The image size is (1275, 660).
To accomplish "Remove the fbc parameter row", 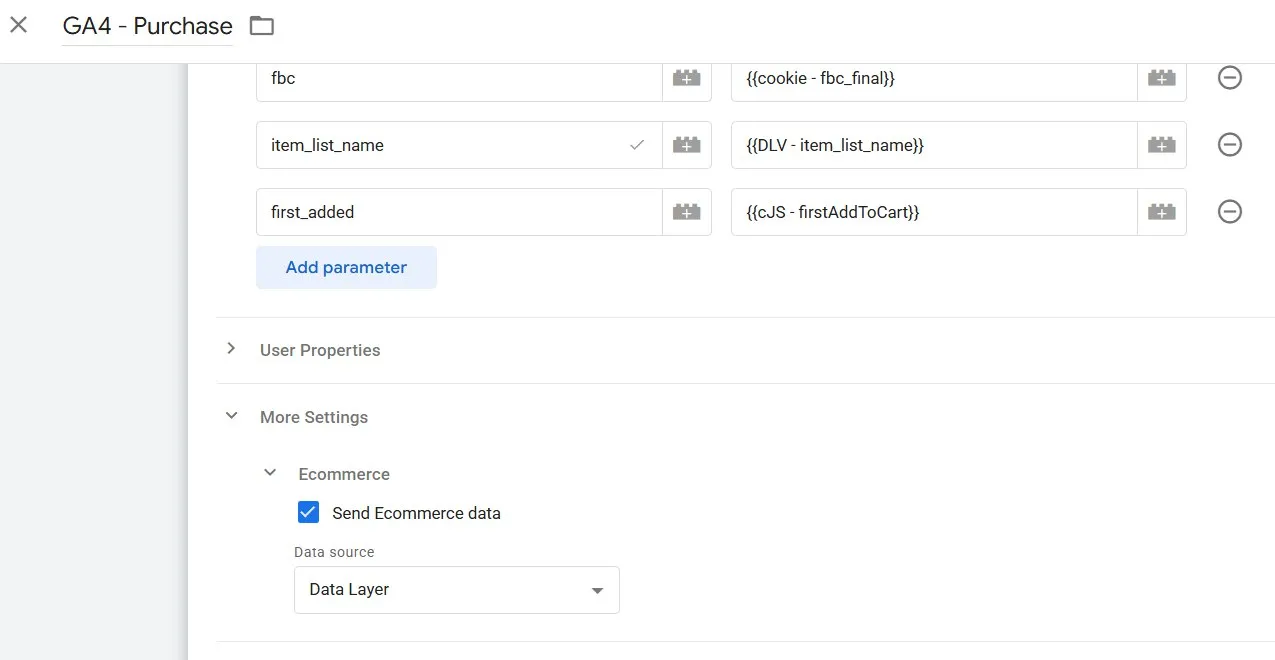I will pos(1229,78).
